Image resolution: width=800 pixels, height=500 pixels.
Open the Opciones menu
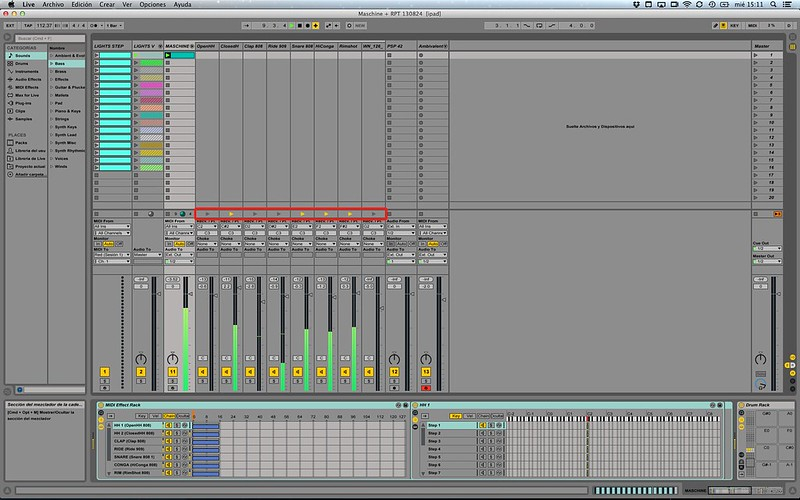click(x=152, y=5)
